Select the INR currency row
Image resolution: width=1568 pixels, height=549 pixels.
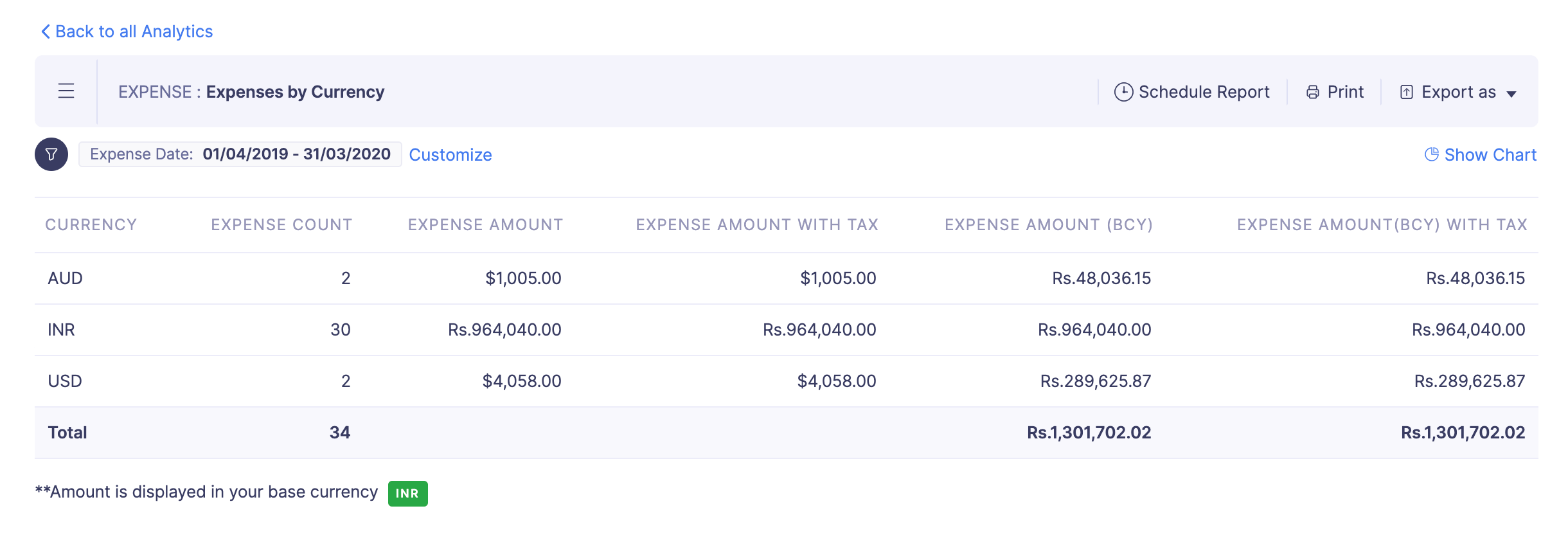coord(61,330)
